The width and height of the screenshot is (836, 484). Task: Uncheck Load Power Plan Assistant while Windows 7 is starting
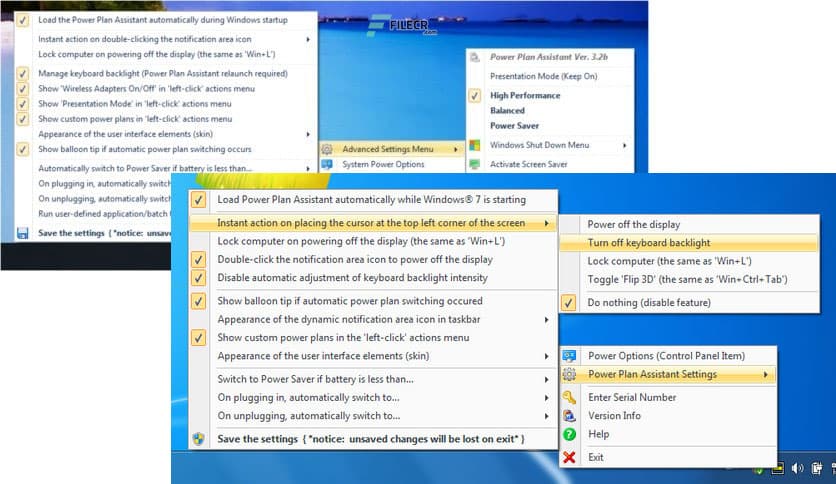click(x=198, y=200)
